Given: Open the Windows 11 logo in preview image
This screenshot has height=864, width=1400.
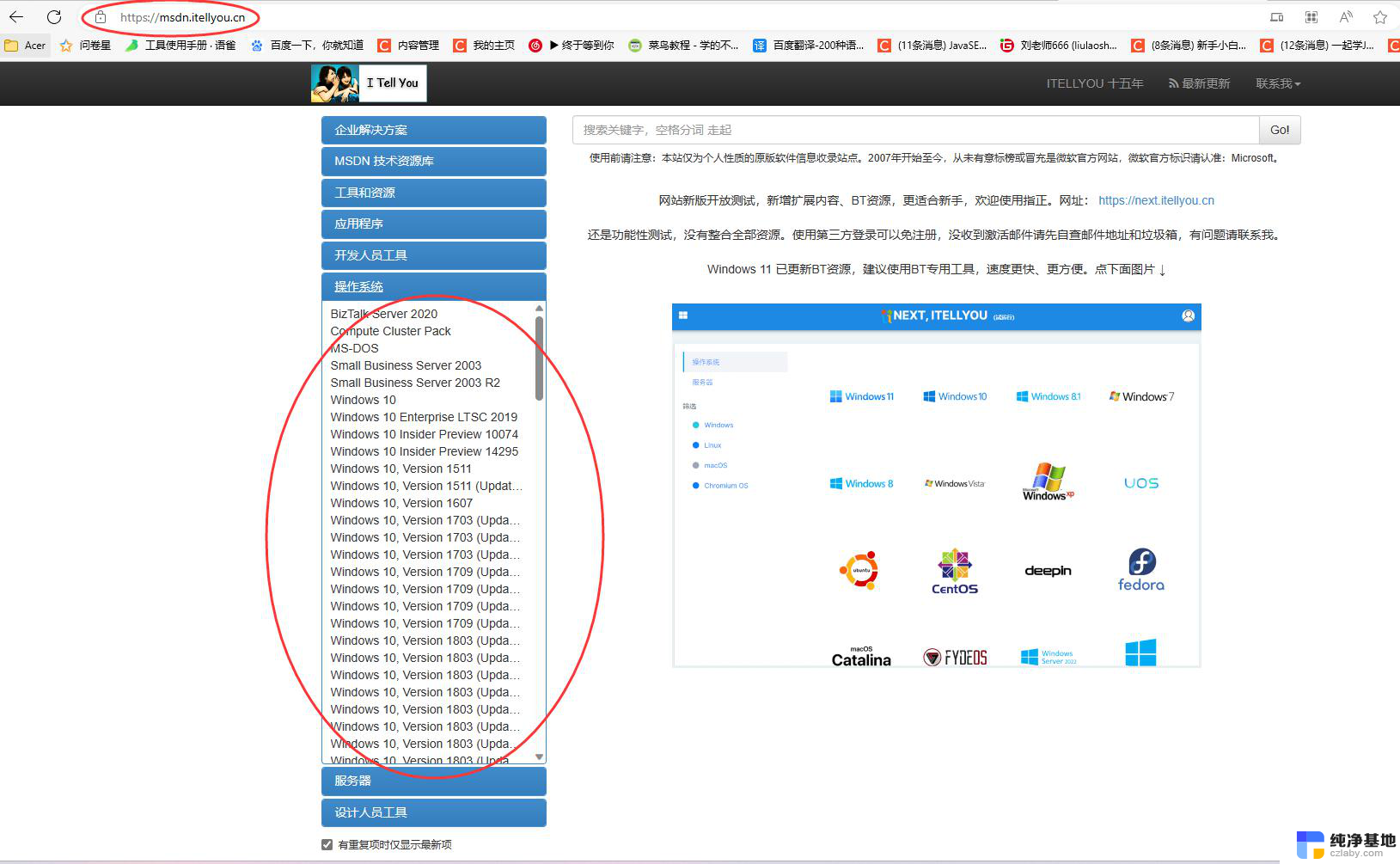Looking at the screenshot, I should (x=862, y=396).
